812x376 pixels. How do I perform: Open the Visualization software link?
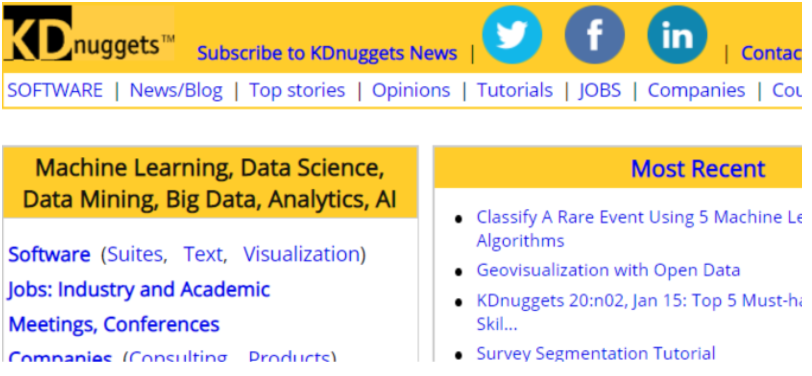pos(301,254)
